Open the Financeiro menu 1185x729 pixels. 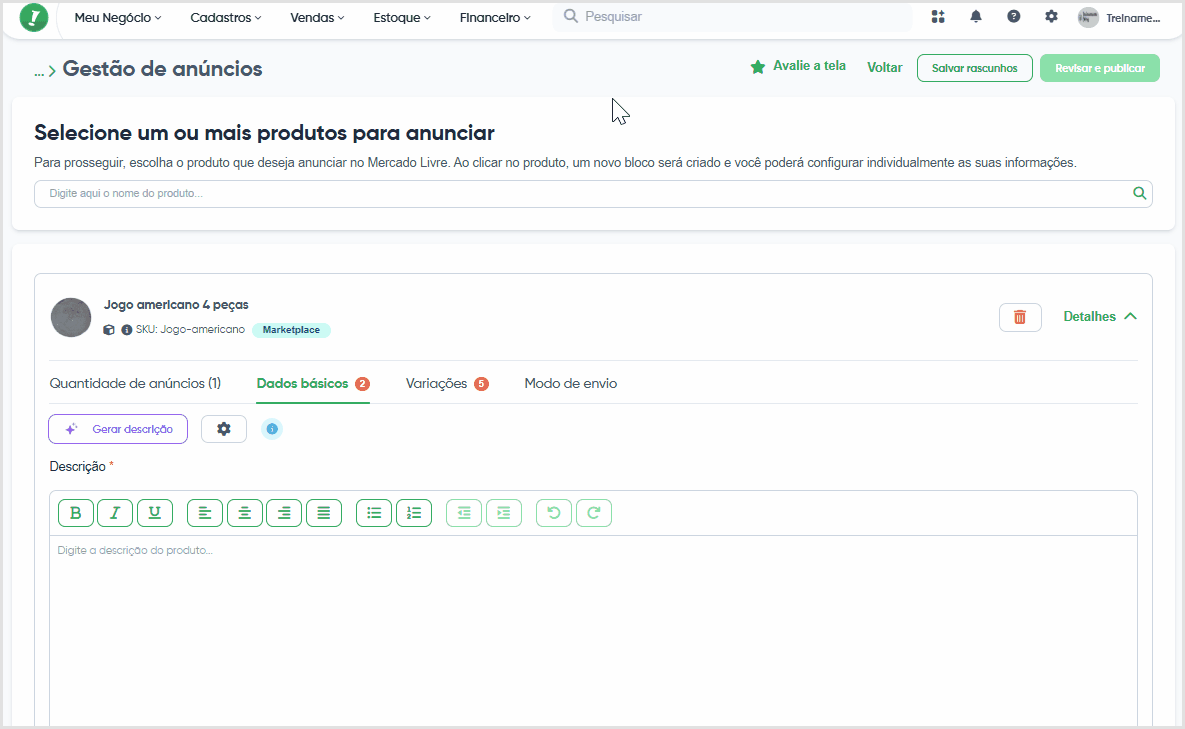click(x=495, y=17)
